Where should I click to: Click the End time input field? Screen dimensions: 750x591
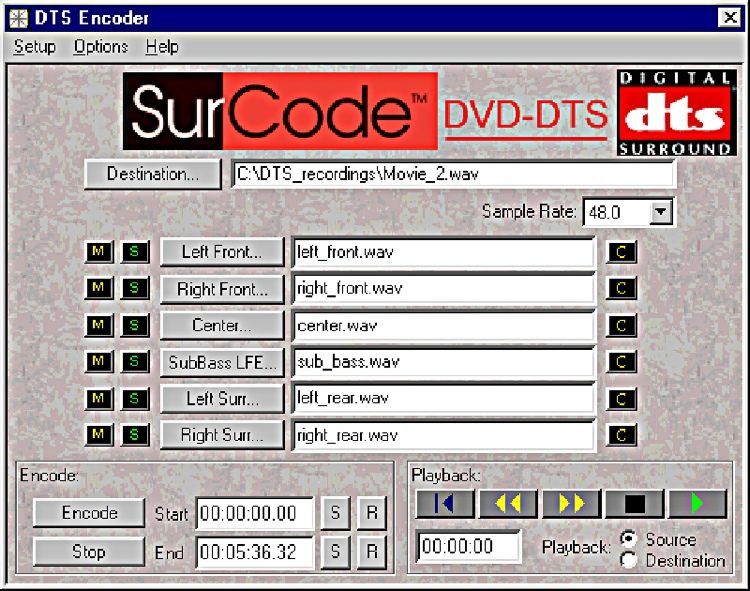pyautogui.click(x=254, y=551)
